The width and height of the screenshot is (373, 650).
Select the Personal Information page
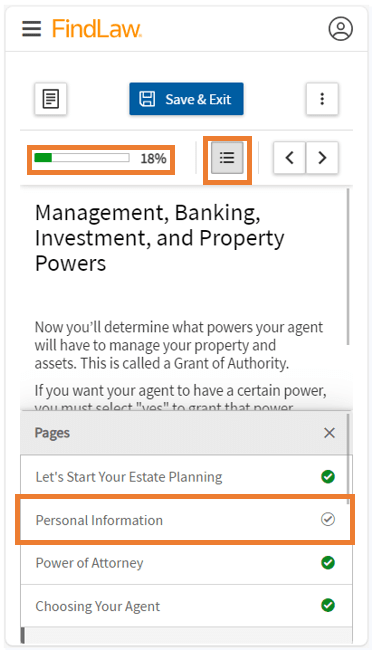[186, 520]
